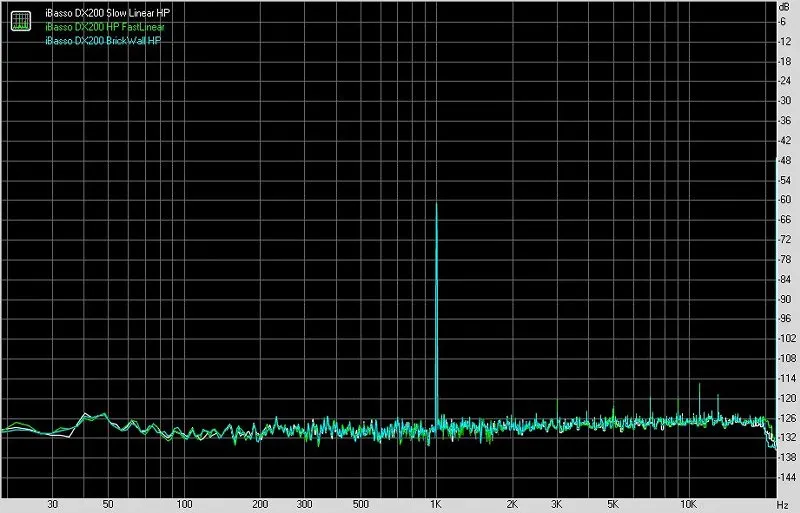Select the iBasso DX200 Slow Linear HP legend entry

107,13
